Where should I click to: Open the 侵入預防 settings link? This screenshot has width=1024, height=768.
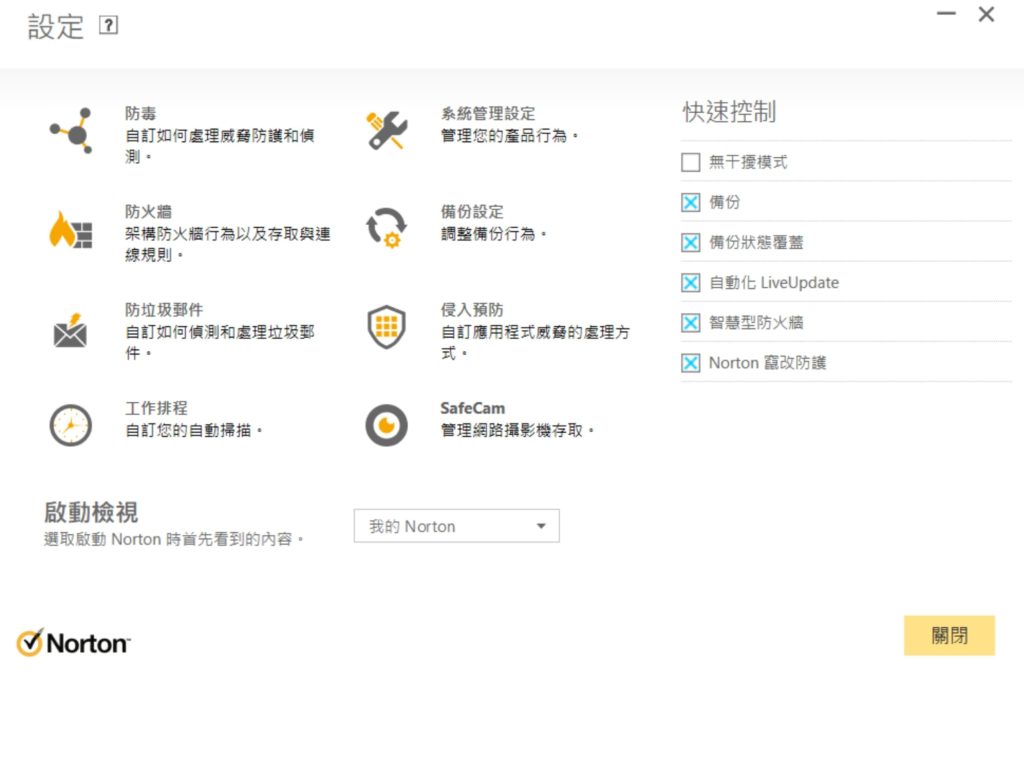coord(472,310)
